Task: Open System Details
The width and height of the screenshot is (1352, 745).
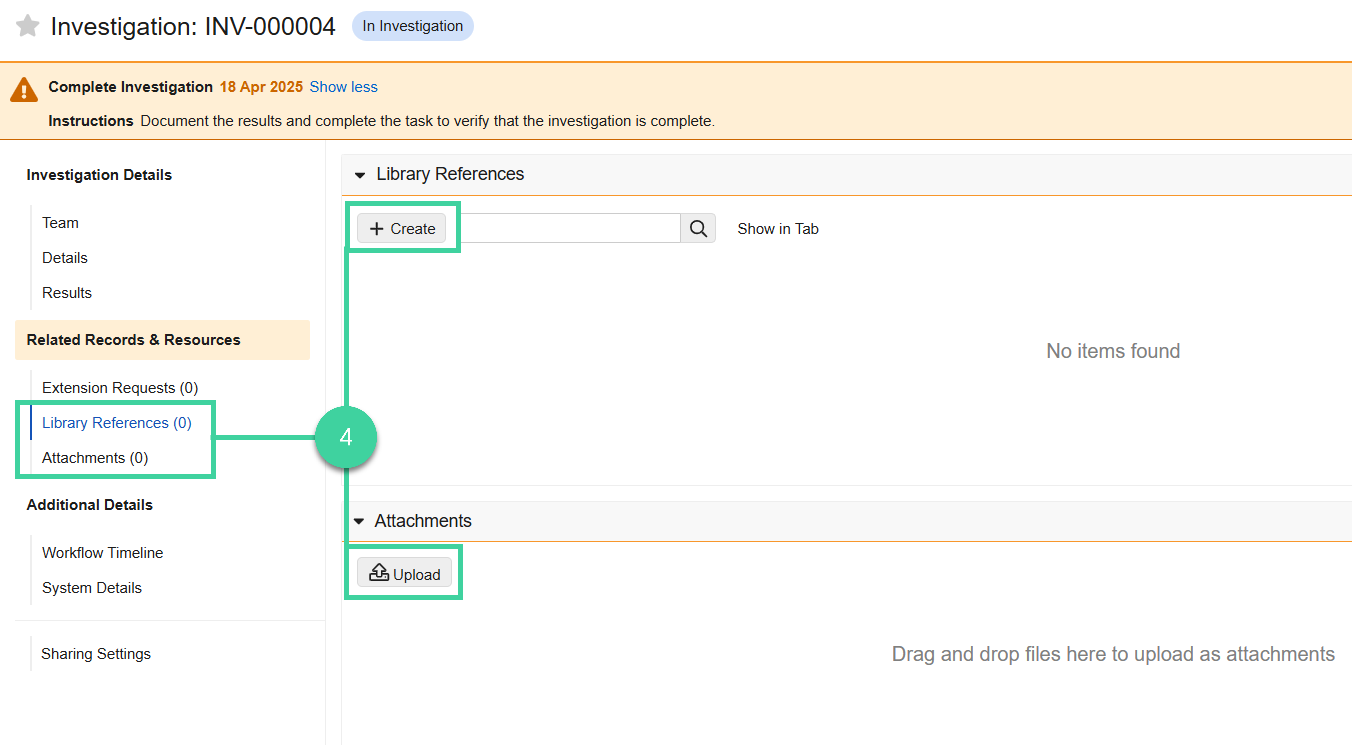Action: pyautogui.click(x=92, y=588)
